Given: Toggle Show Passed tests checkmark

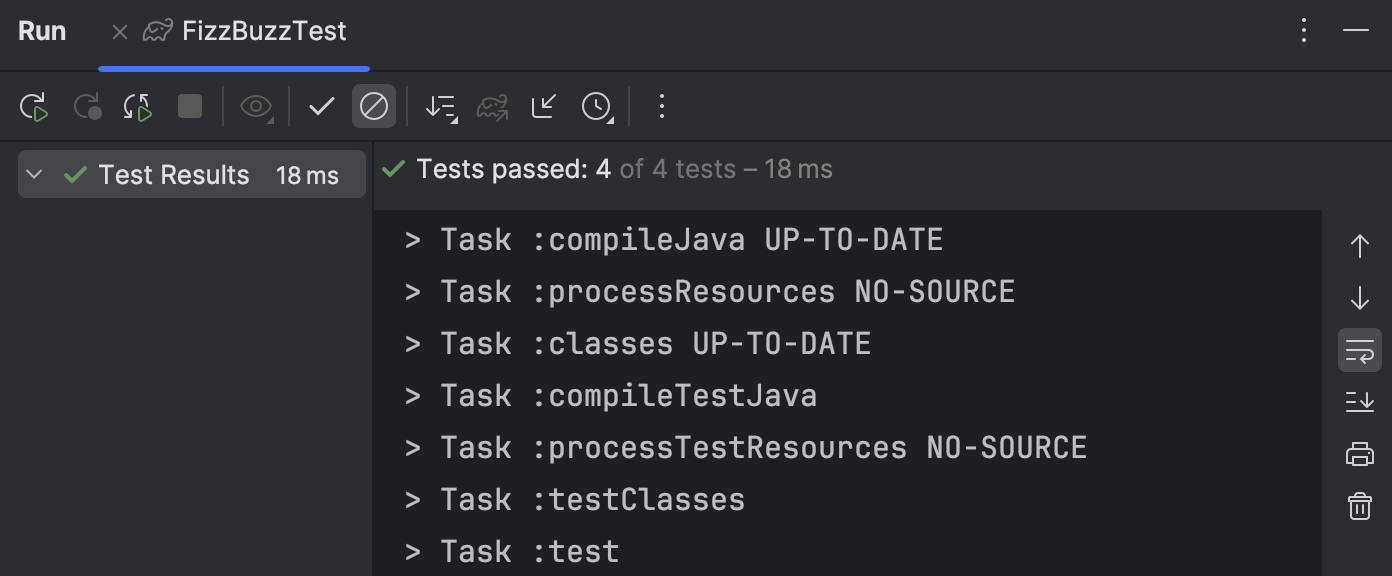Looking at the screenshot, I should click(x=321, y=106).
